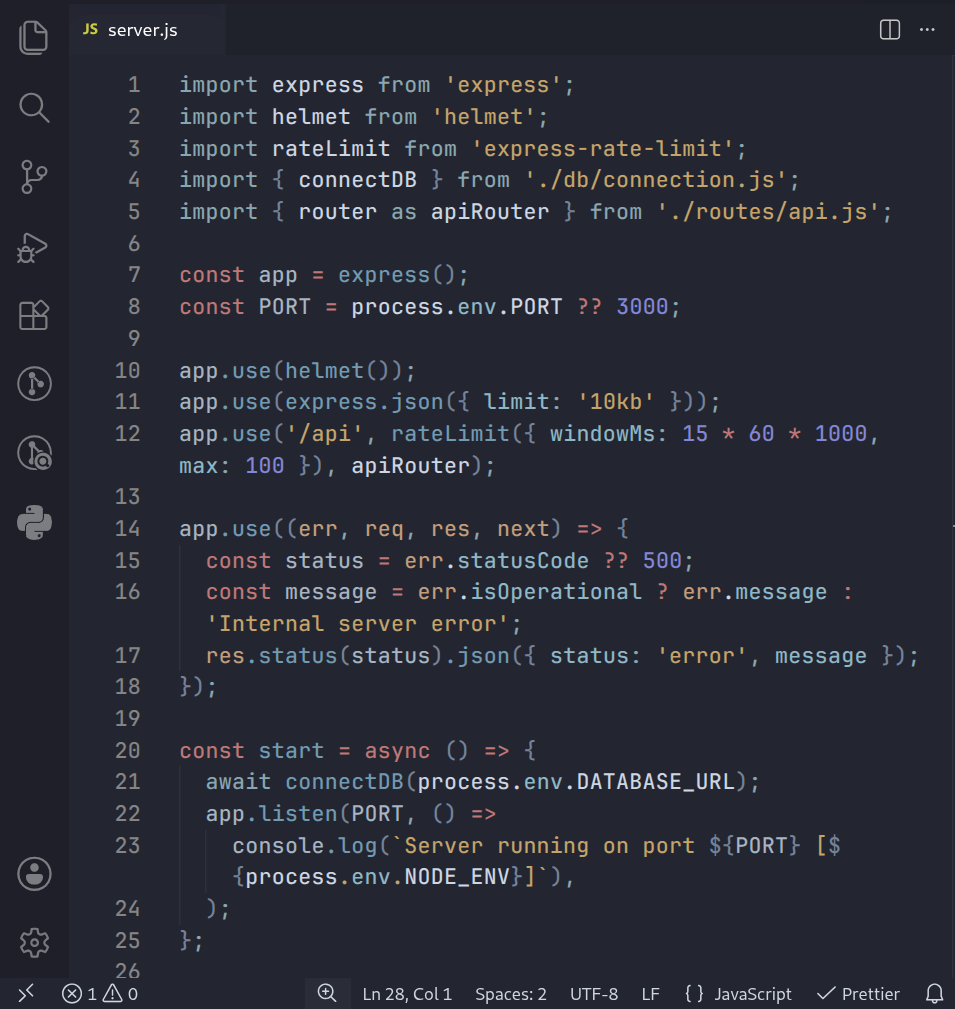Viewport: 955px width, 1009px height.
Task: Open the Git Graph circle icon
Action: pyautogui.click(x=34, y=384)
